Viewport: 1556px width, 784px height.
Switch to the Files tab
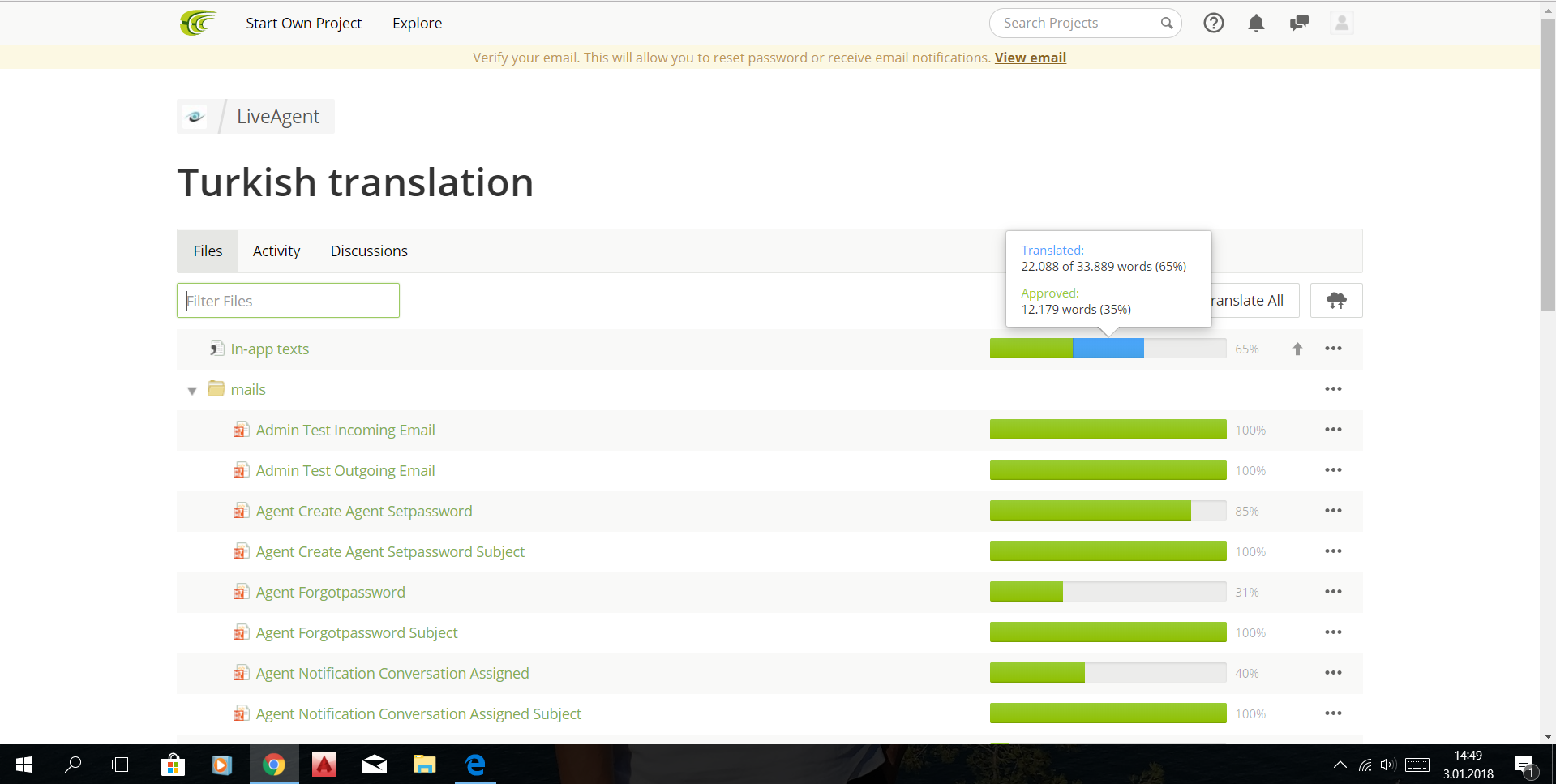(x=208, y=251)
